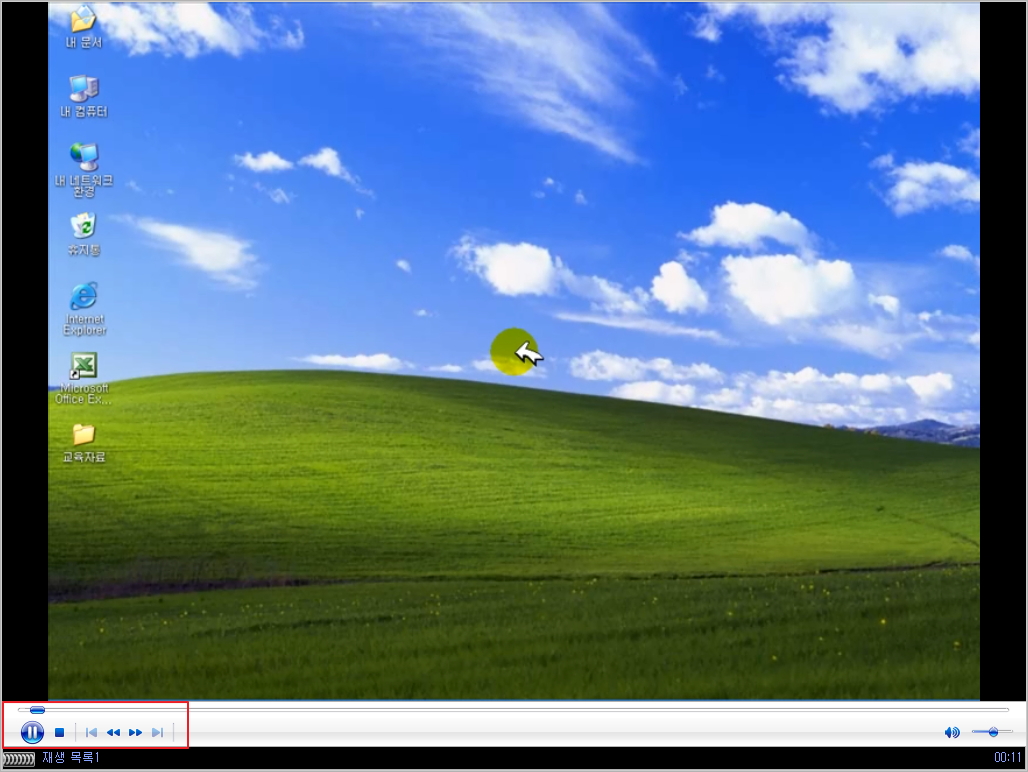This screenshot has height=772, width=1028.
Task: Click the 00:11 elapsed time display
Action: pos(1008,758)
